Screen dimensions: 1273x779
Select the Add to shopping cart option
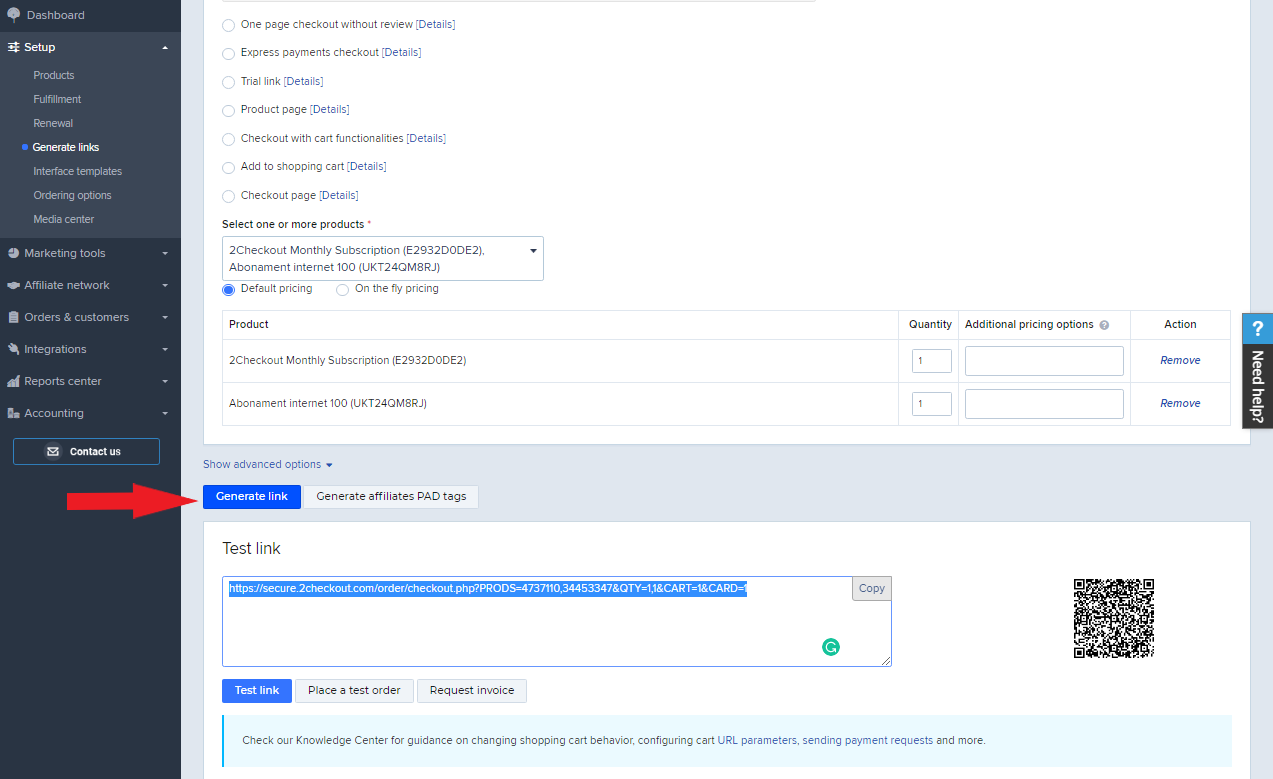click(x=229, y=167)
